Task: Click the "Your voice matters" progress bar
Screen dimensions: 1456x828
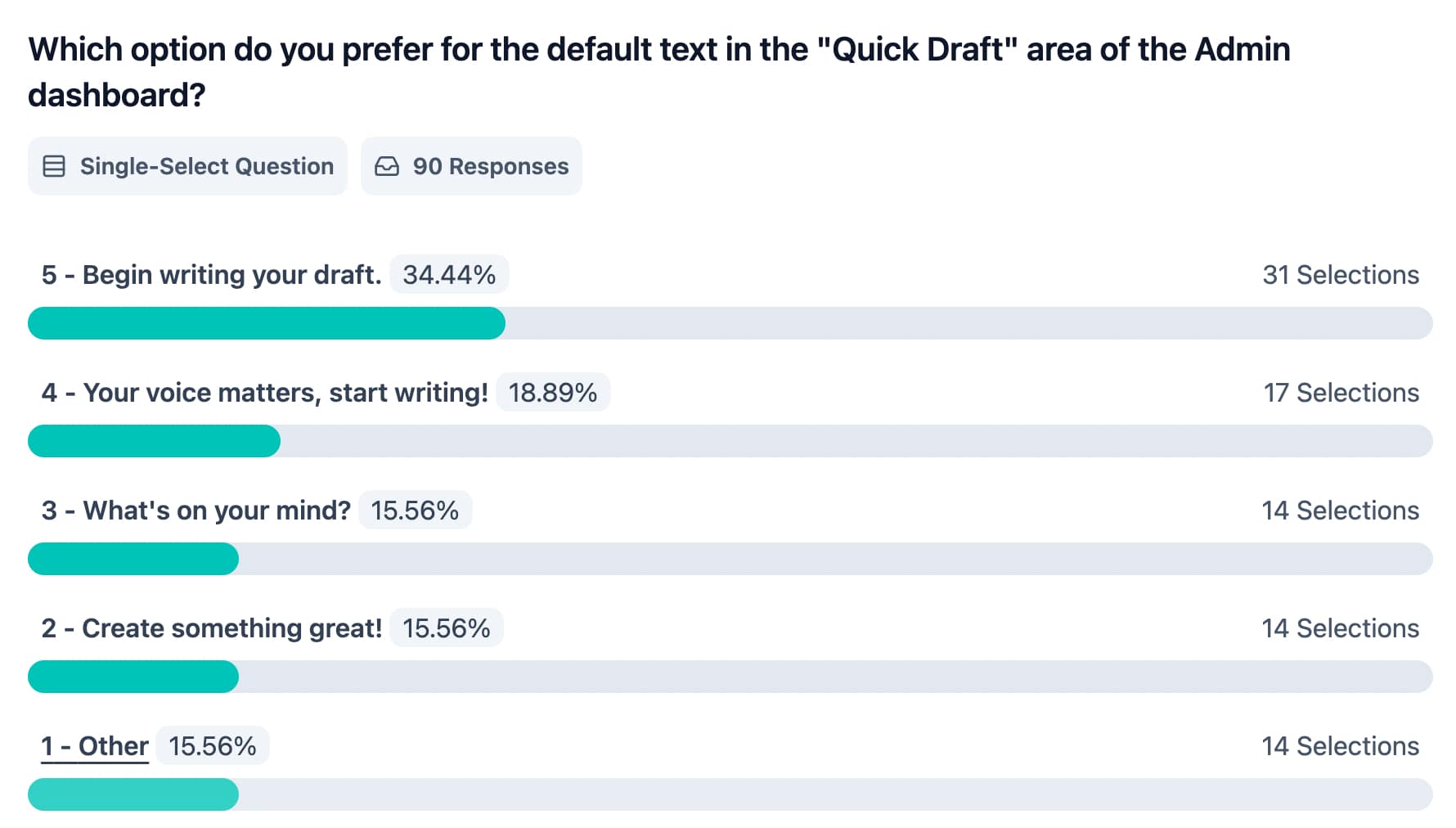Action: [x=730, y=441]
